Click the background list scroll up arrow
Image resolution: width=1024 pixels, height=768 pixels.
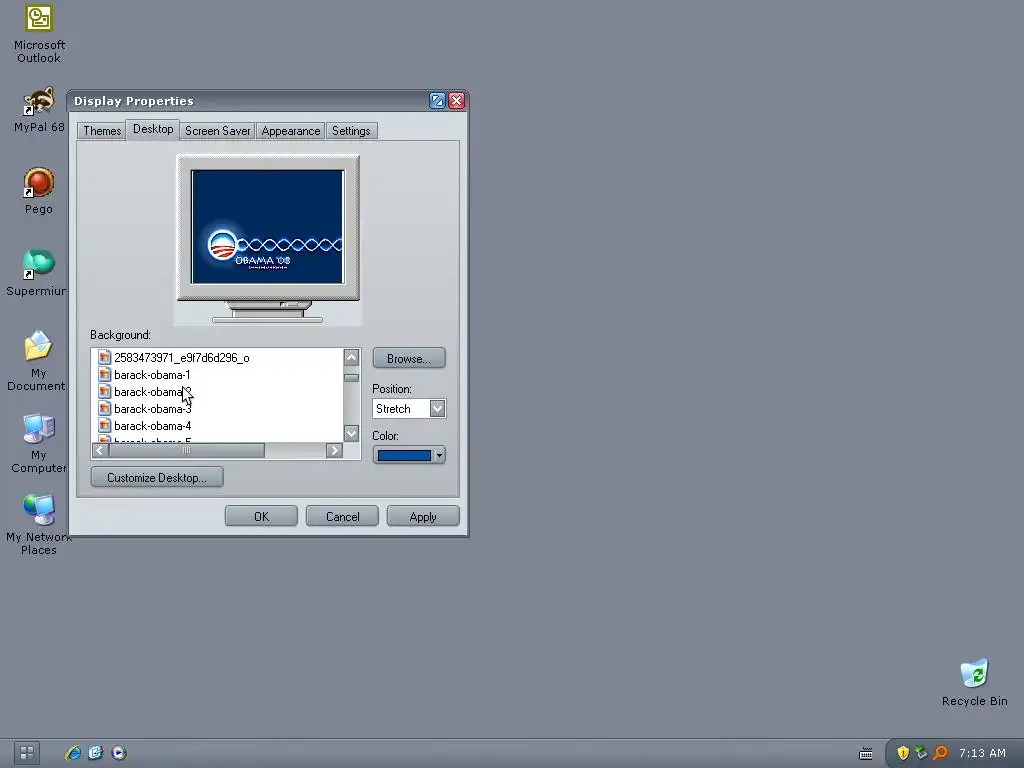click(351, 357)
